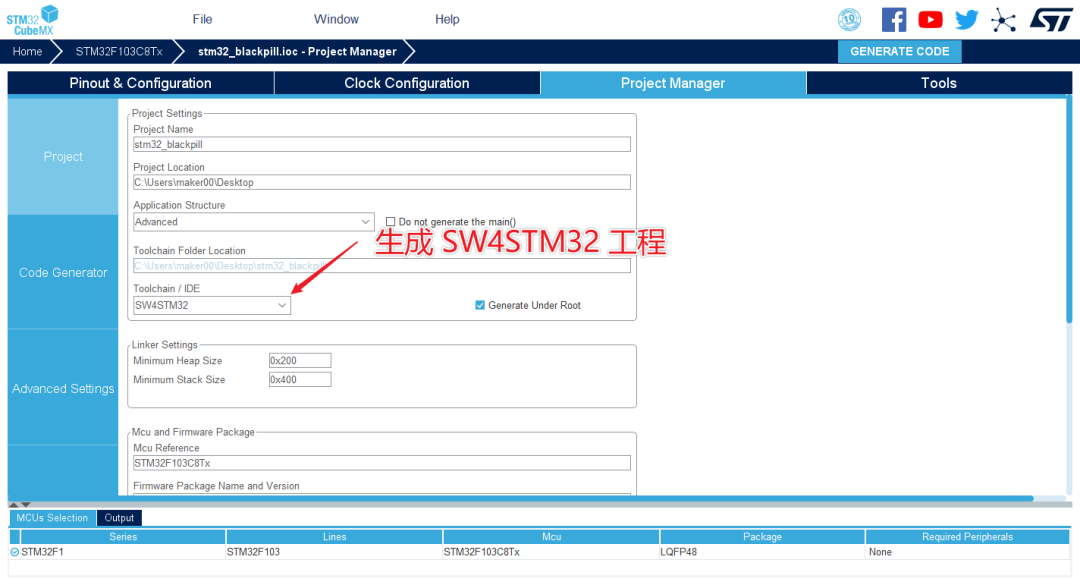Viewport: 1080px width, 585px height.
Task: Click the Project Location input field
Action: 382,183
